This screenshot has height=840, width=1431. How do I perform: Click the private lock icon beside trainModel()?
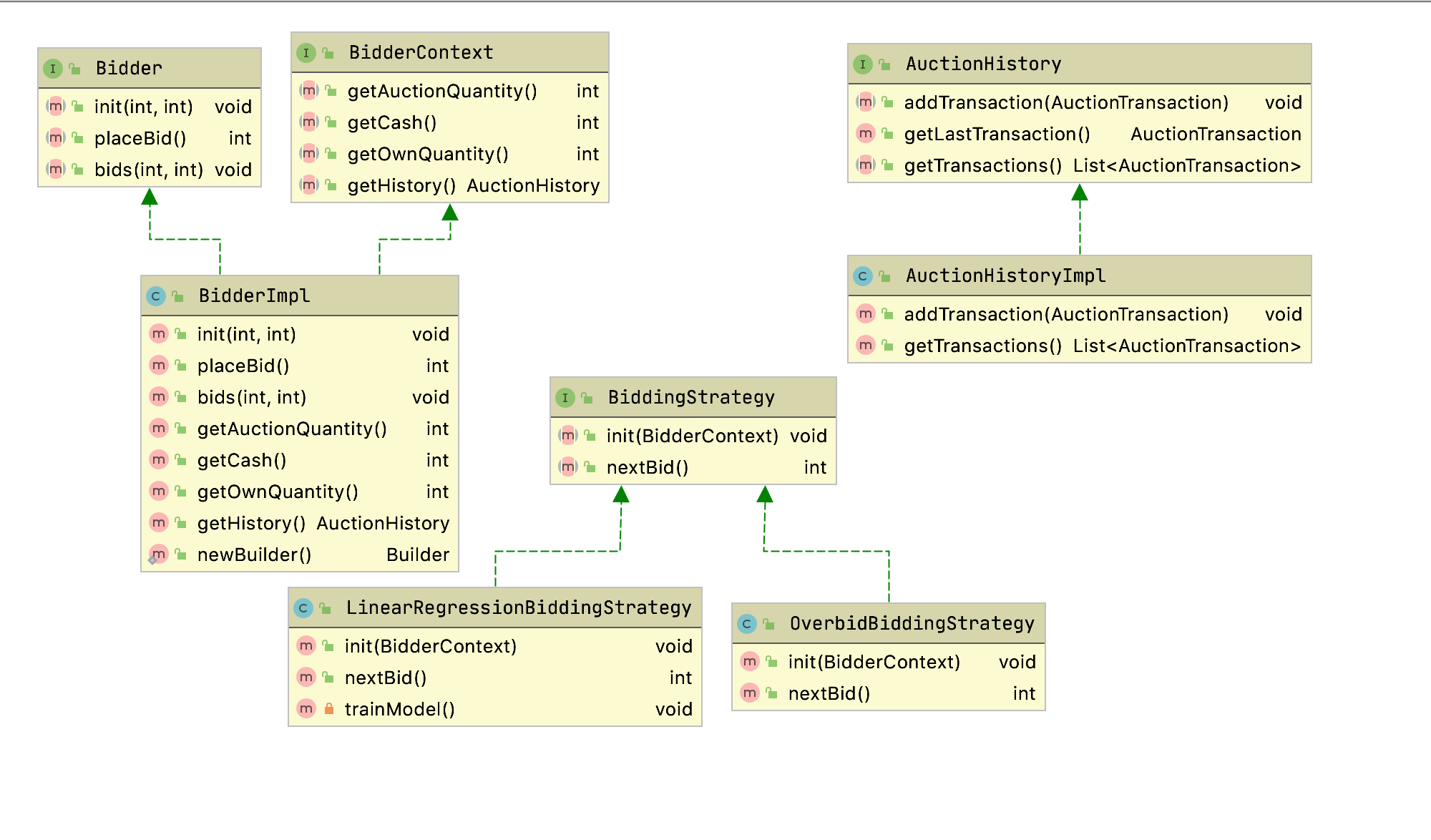click(328, 709)
